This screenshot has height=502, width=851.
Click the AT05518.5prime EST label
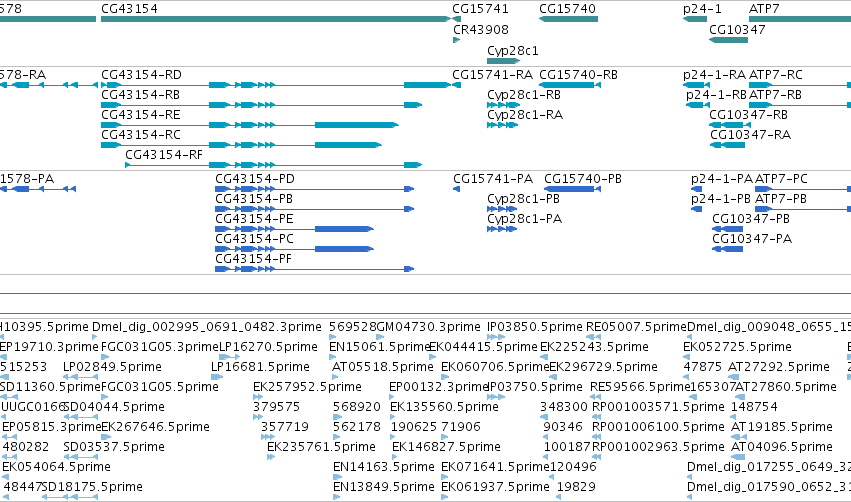point(383,367)
